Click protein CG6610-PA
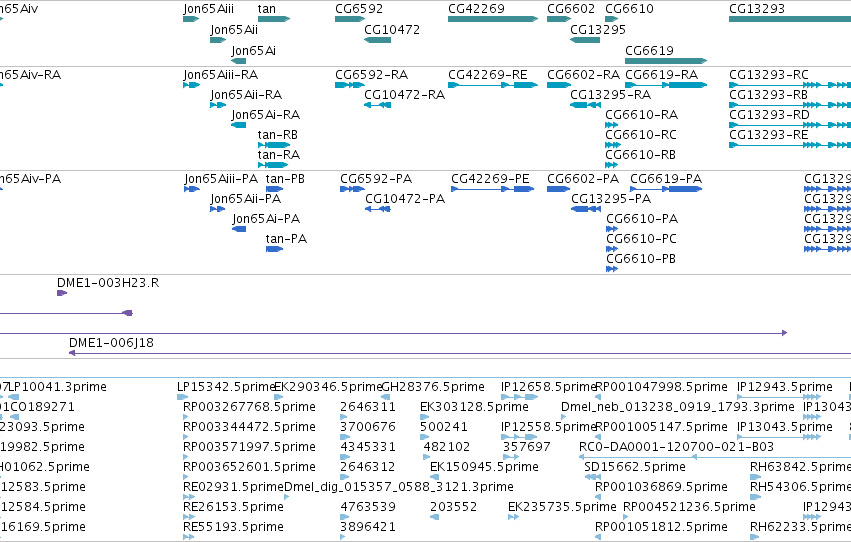The height and width of the screenshot is (542, 851). coord(642,219)
